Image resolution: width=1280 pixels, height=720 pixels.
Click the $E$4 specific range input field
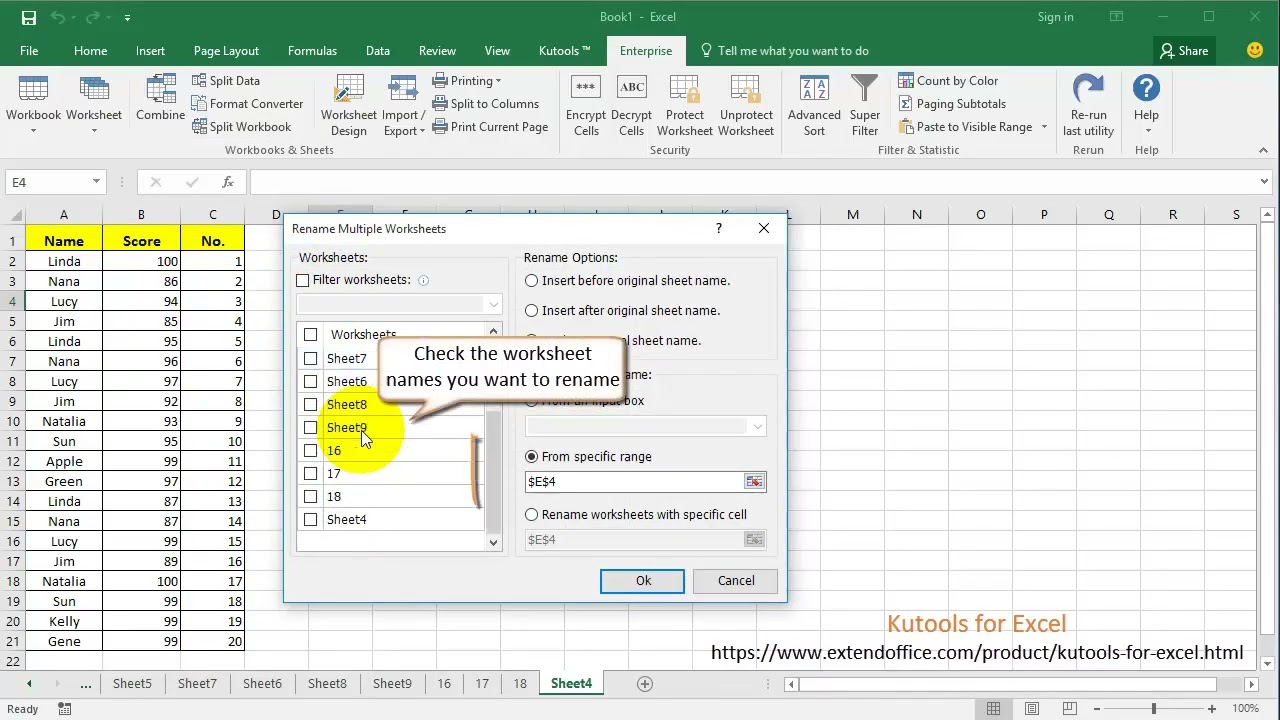(x=634, y=482)
